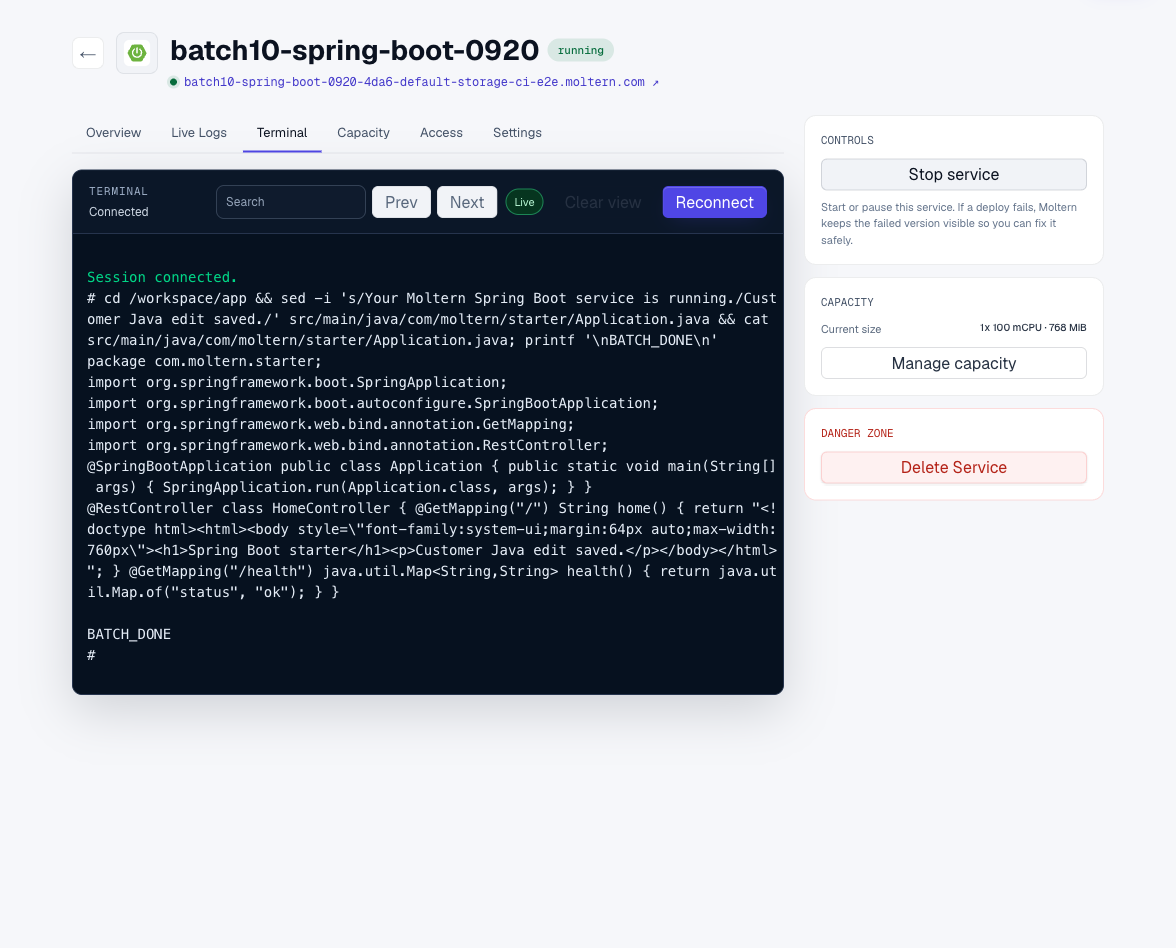Click the GetMapping import line
1176x948 pixels.
330,424
